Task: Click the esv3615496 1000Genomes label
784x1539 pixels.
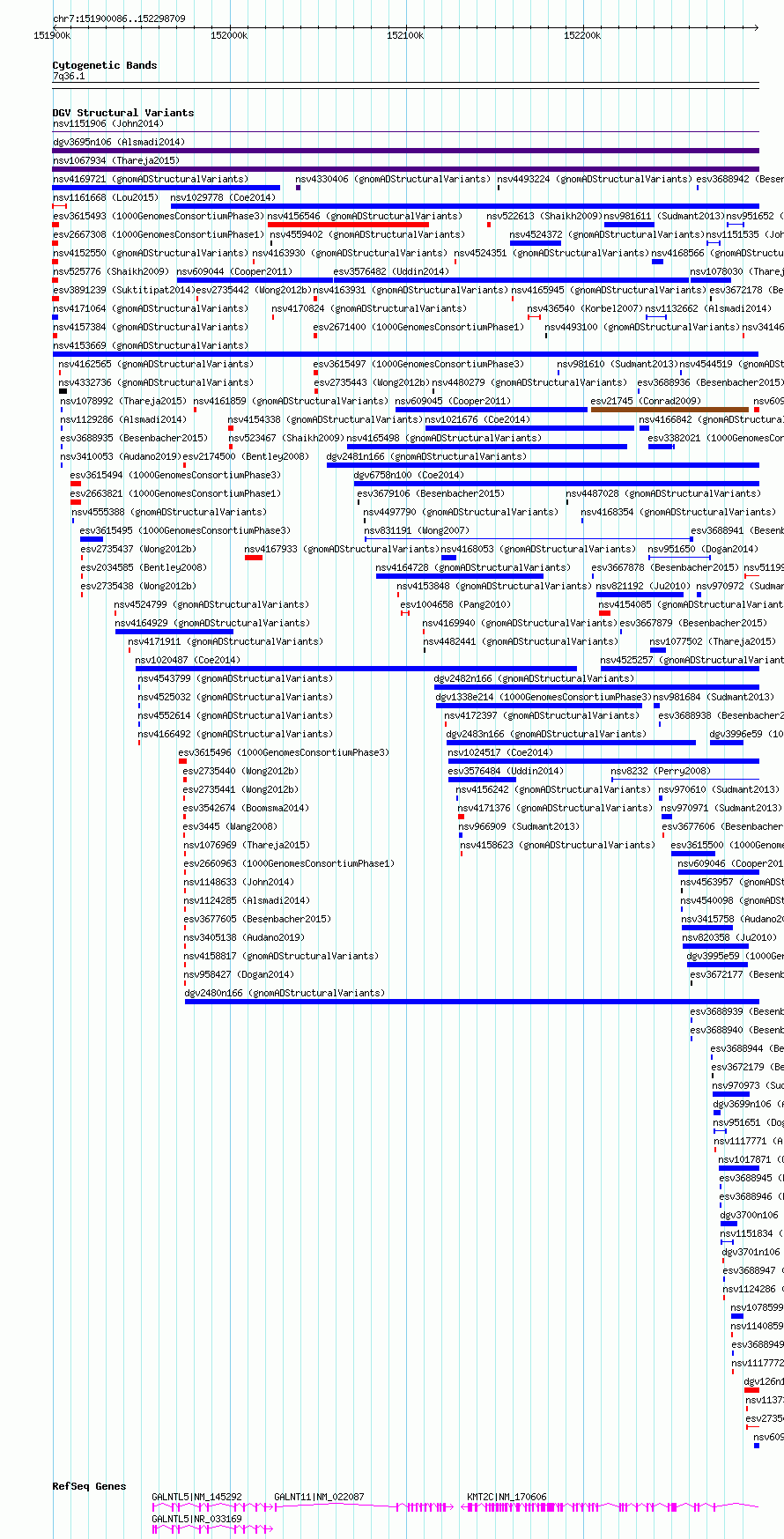Action: (x=284, y=752)
